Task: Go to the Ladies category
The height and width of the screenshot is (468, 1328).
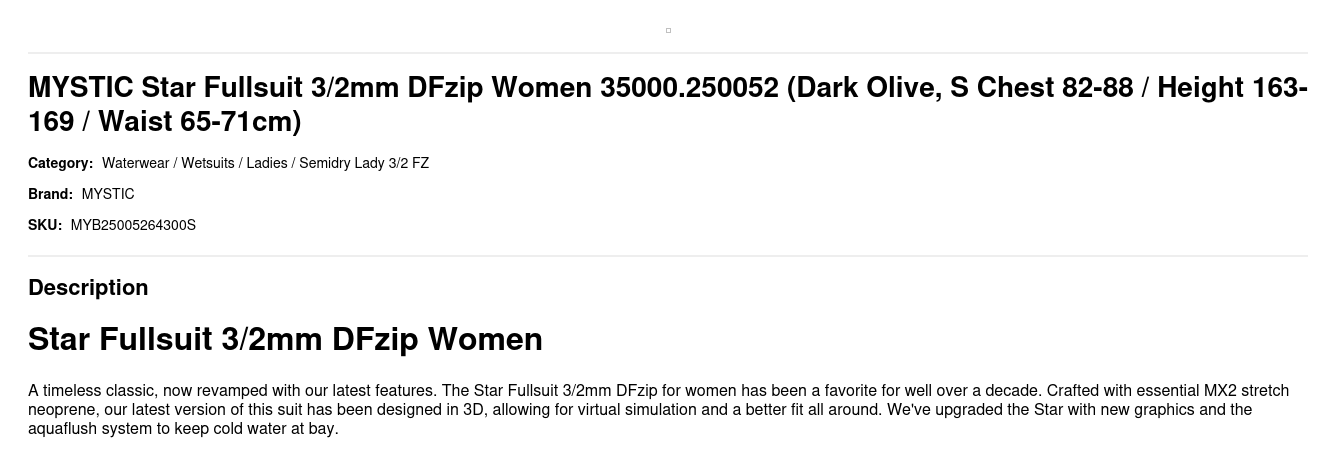Action: (266, 163)
